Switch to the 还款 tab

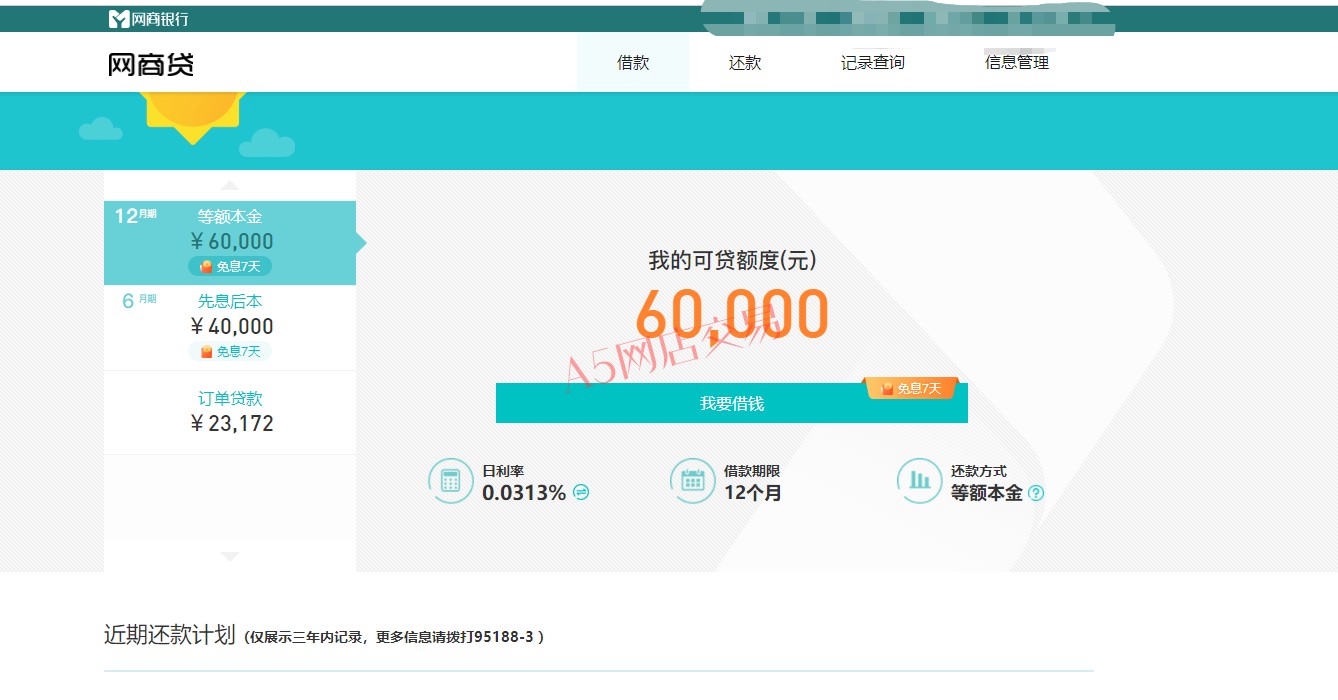click(745, 62)
